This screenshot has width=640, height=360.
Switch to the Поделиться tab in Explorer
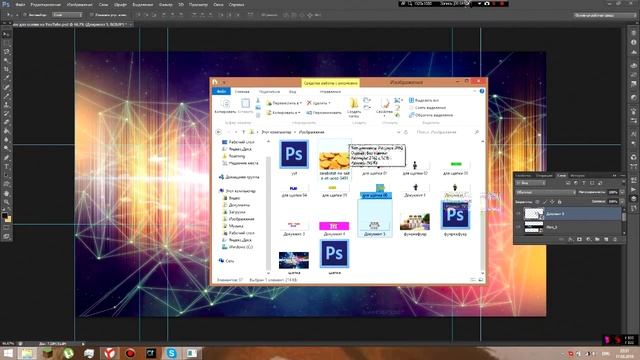tap(269, 91)
